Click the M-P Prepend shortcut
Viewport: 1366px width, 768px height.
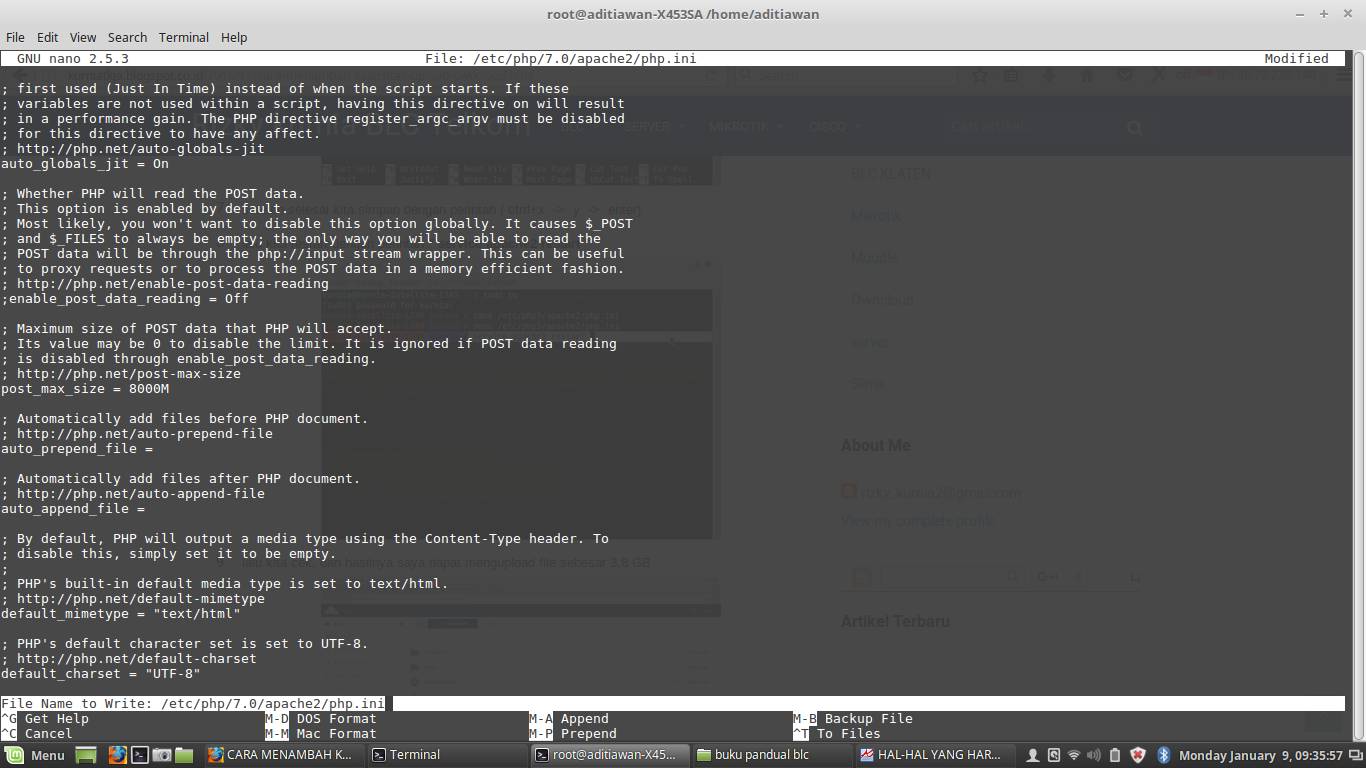[x=573, y=733]
